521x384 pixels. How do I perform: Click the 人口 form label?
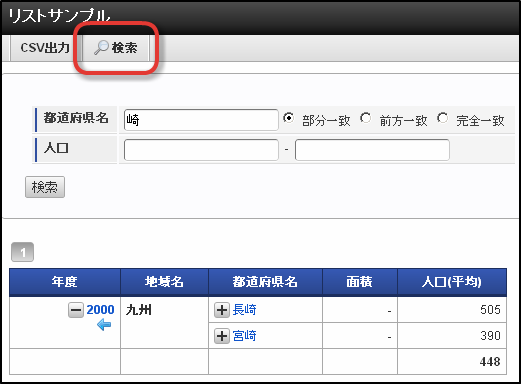pyautogui.click(x=56, y=148)
